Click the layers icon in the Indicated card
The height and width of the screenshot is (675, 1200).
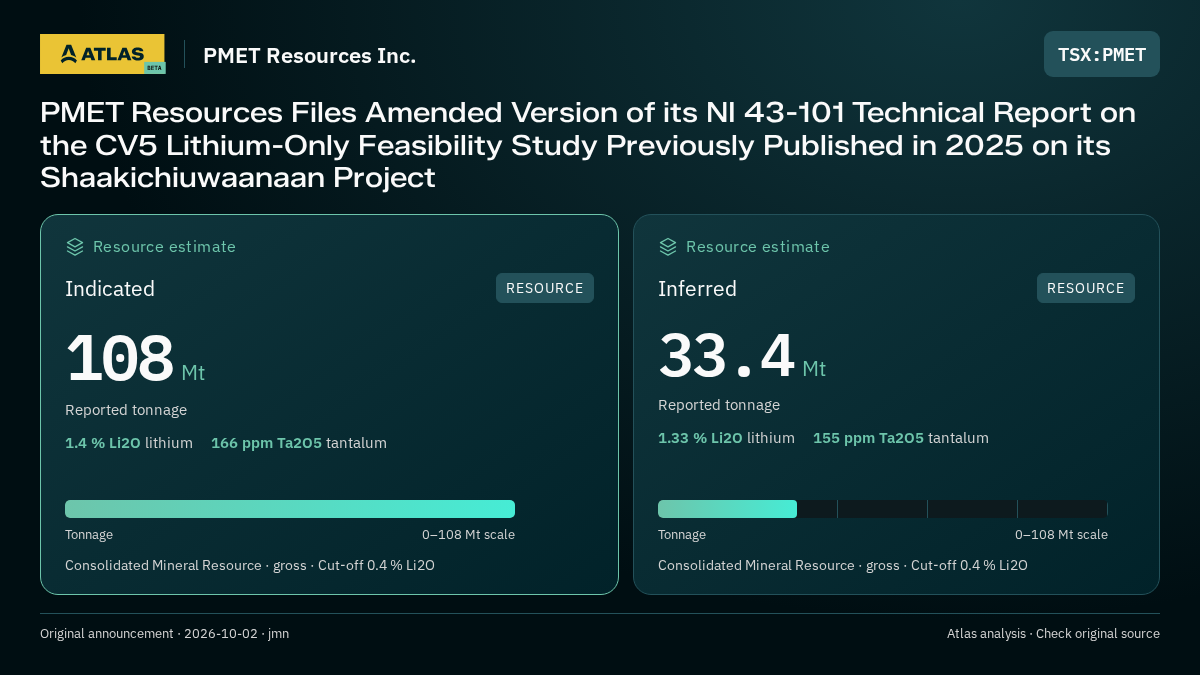pyautogui.click(x=75, y=247)
